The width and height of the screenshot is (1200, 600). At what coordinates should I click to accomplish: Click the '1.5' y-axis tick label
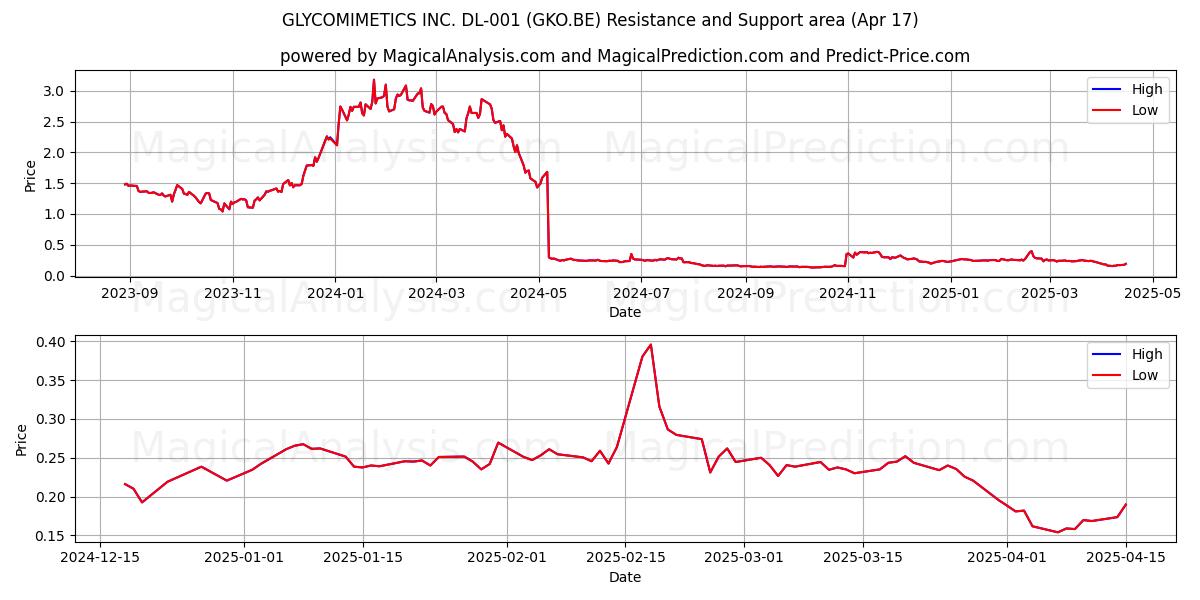point(56,184)
